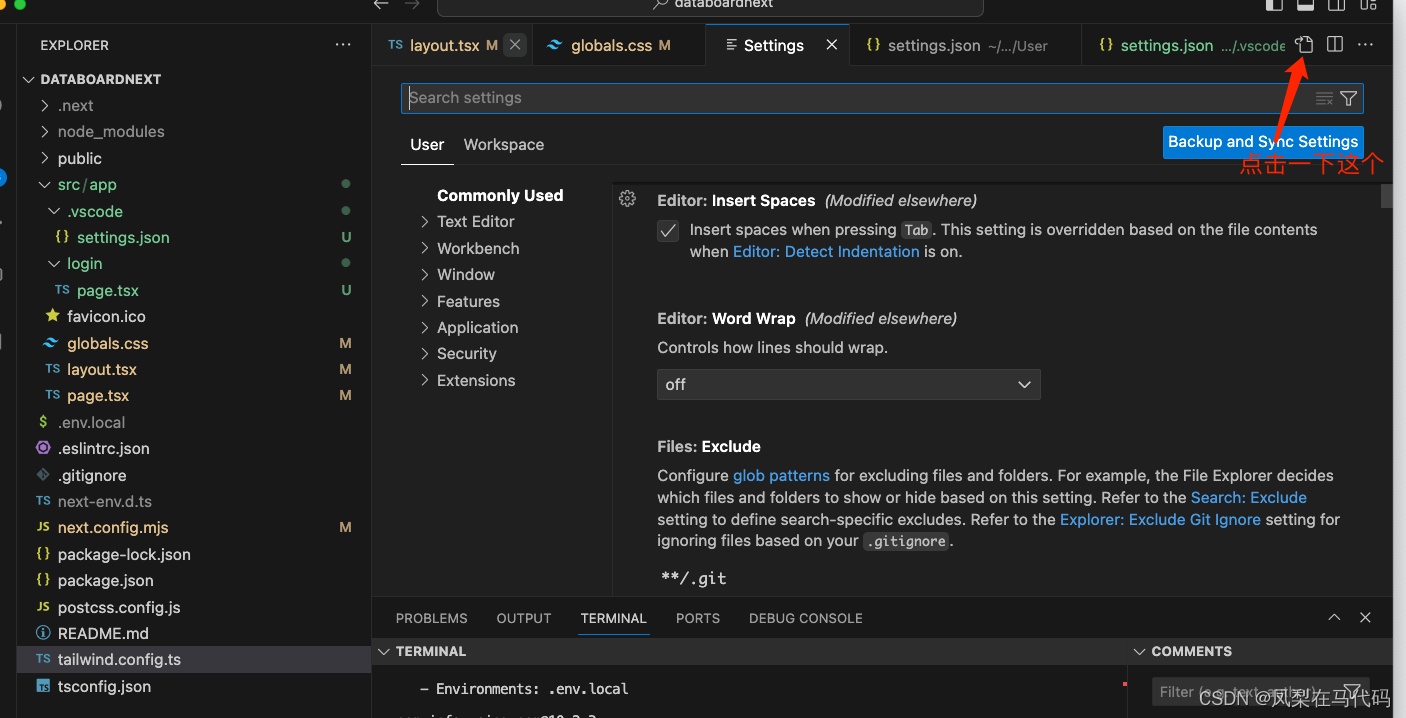Open the Word Wrap dropdown showing off
Image resolution: width=1406 pixels, height=718 pixels.
[848, 384]
